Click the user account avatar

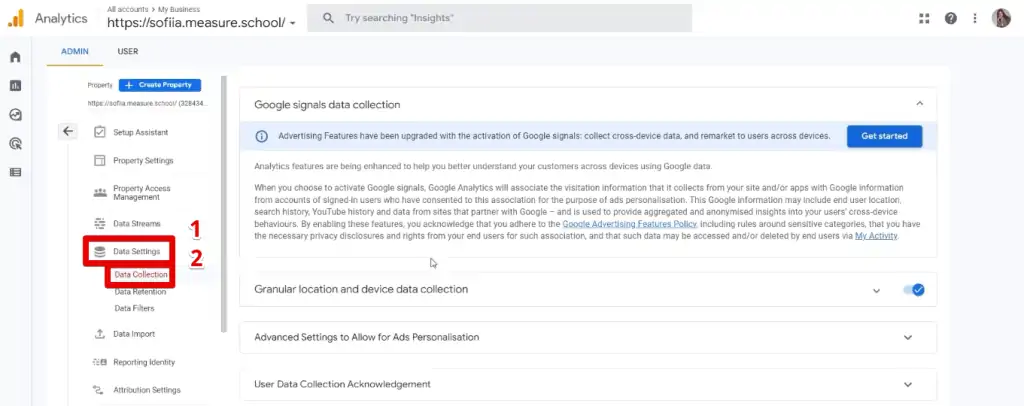point(1000,18)
